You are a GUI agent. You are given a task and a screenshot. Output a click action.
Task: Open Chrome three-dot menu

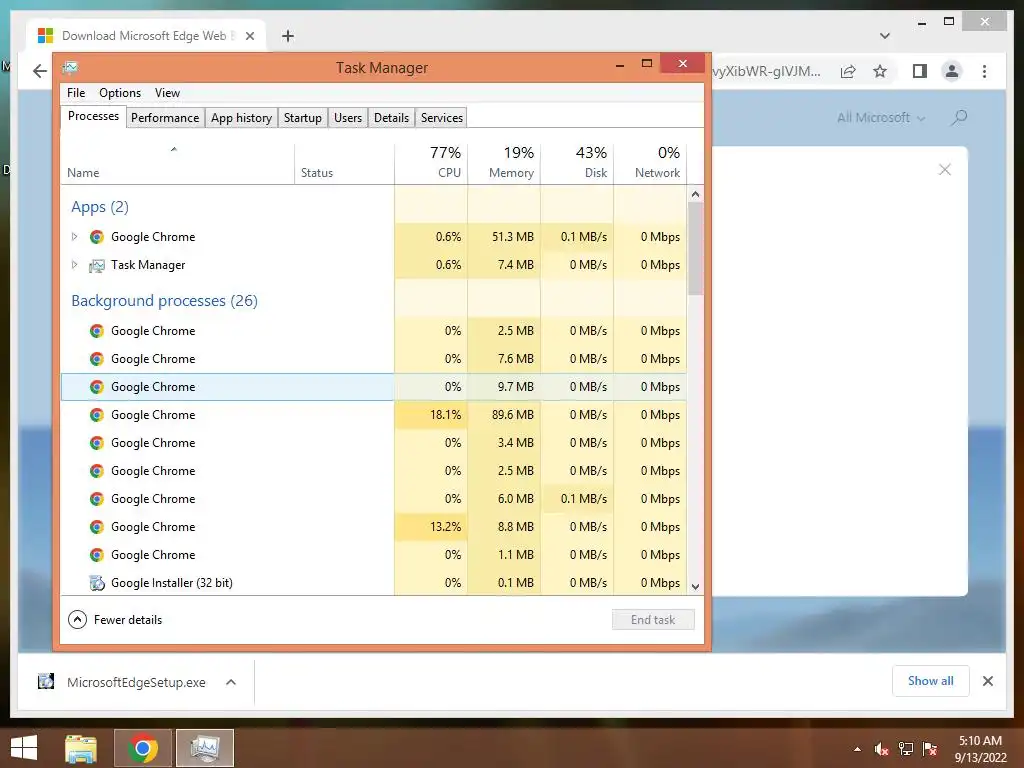984,71
